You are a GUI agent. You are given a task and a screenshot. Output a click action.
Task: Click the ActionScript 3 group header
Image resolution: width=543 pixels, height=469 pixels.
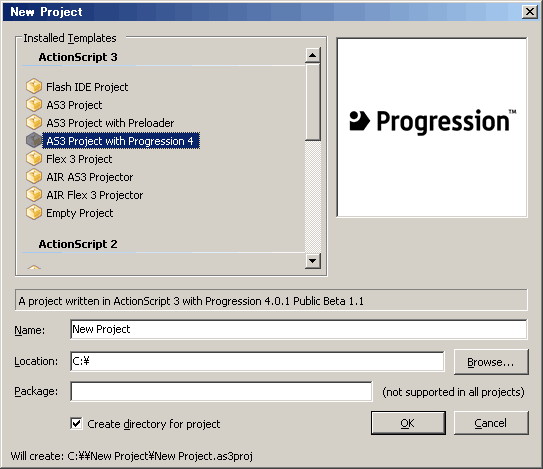tap(78, 57)
